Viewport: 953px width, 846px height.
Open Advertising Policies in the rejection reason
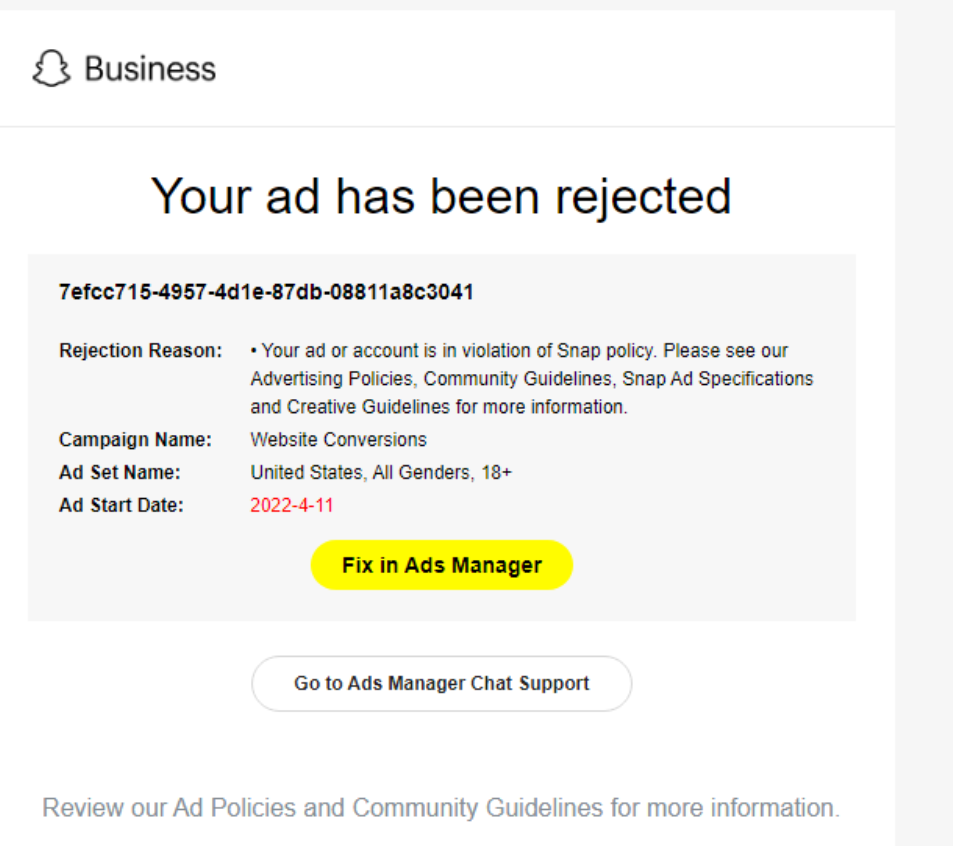point(332,379)
